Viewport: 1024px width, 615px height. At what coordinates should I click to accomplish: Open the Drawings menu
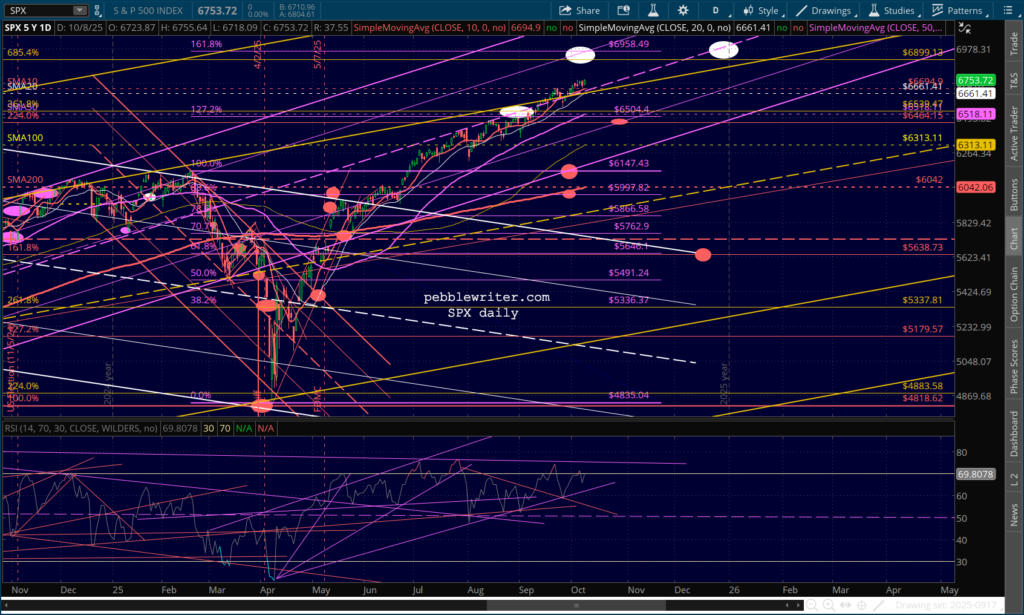pyautogui.click(x=824, y=11)
